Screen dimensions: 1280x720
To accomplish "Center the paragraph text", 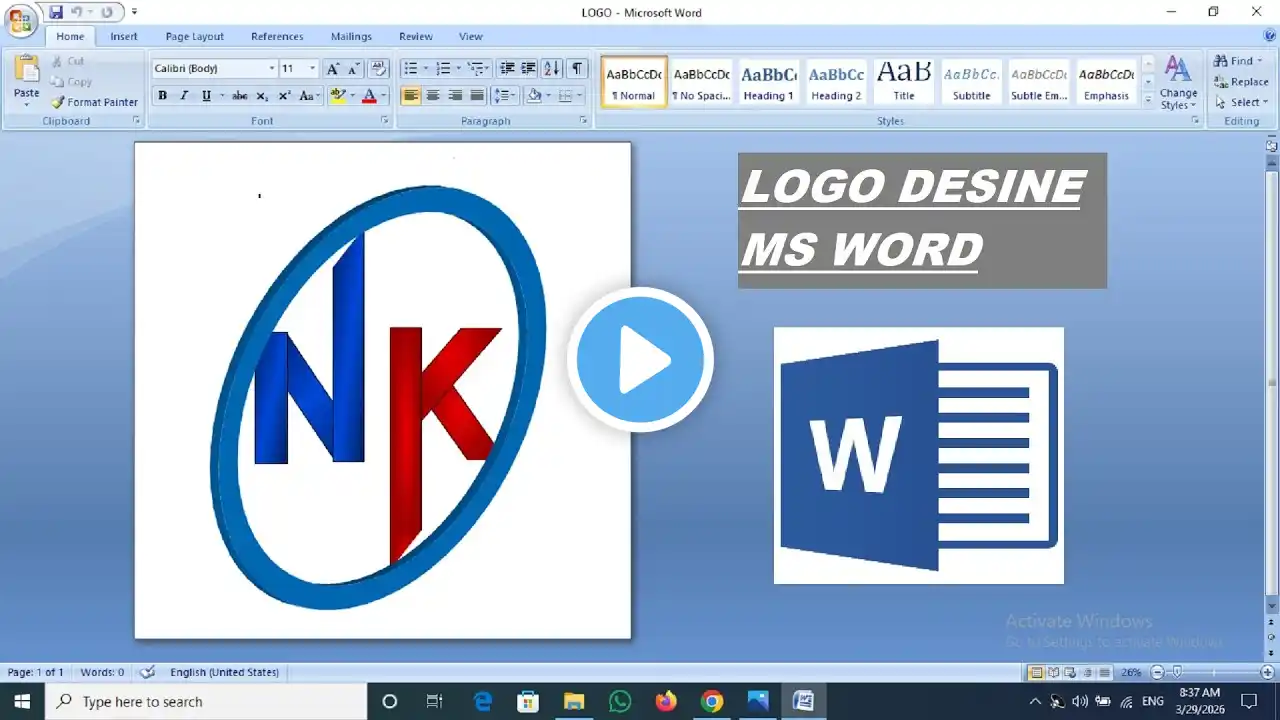I will (433, 96).
